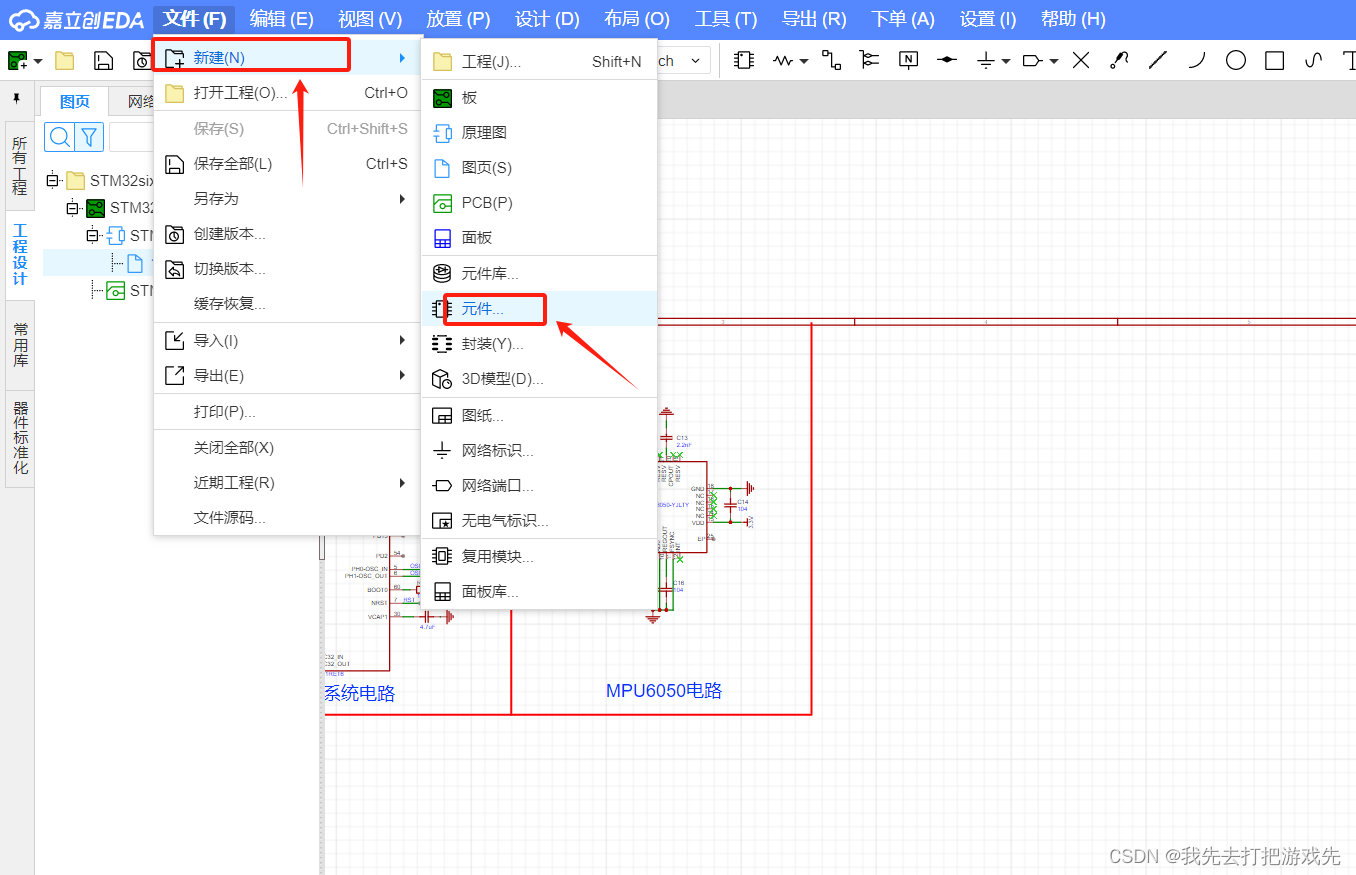Select the straight line drawing tool

[x=1158, y=60]
